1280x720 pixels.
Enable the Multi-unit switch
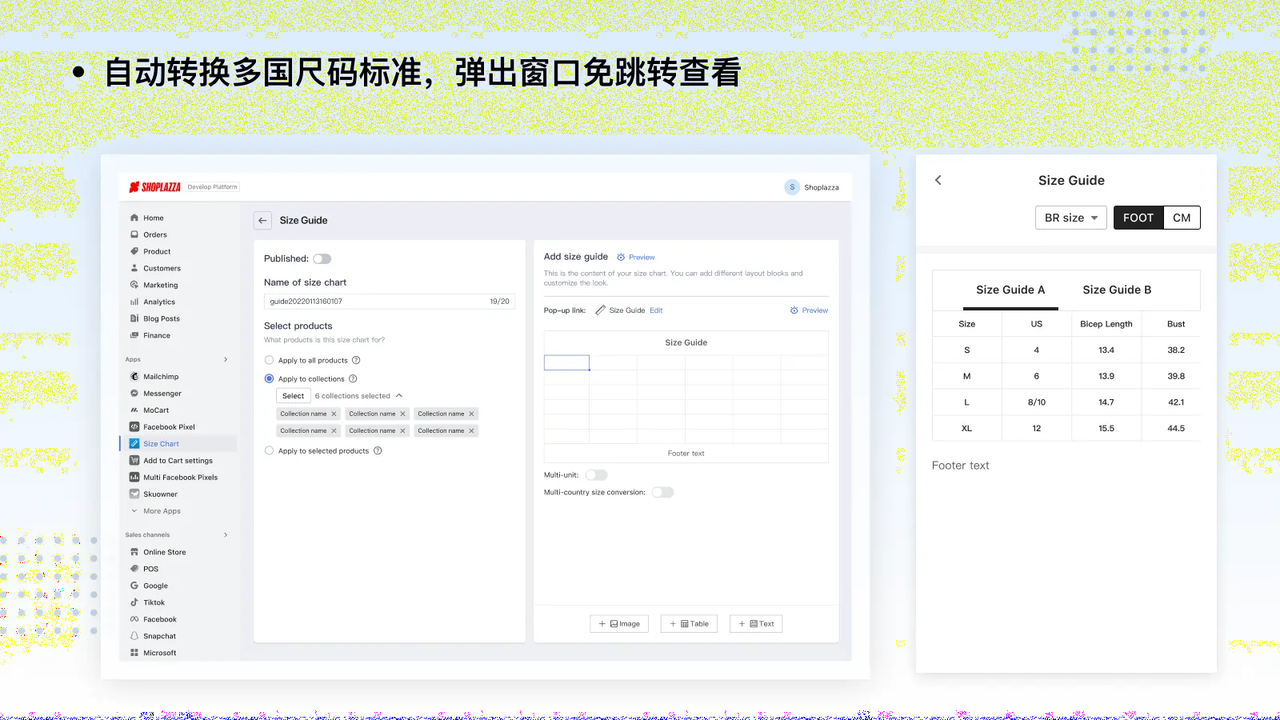(x=596, y=475)
